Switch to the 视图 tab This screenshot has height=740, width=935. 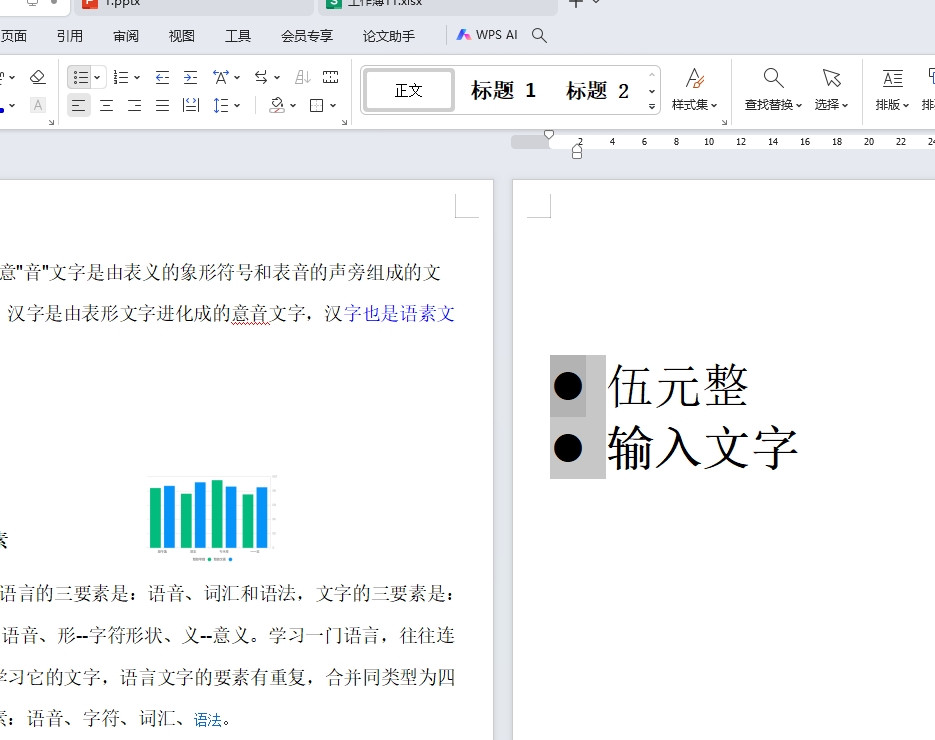pyautogui.click(x=182, y=36)
